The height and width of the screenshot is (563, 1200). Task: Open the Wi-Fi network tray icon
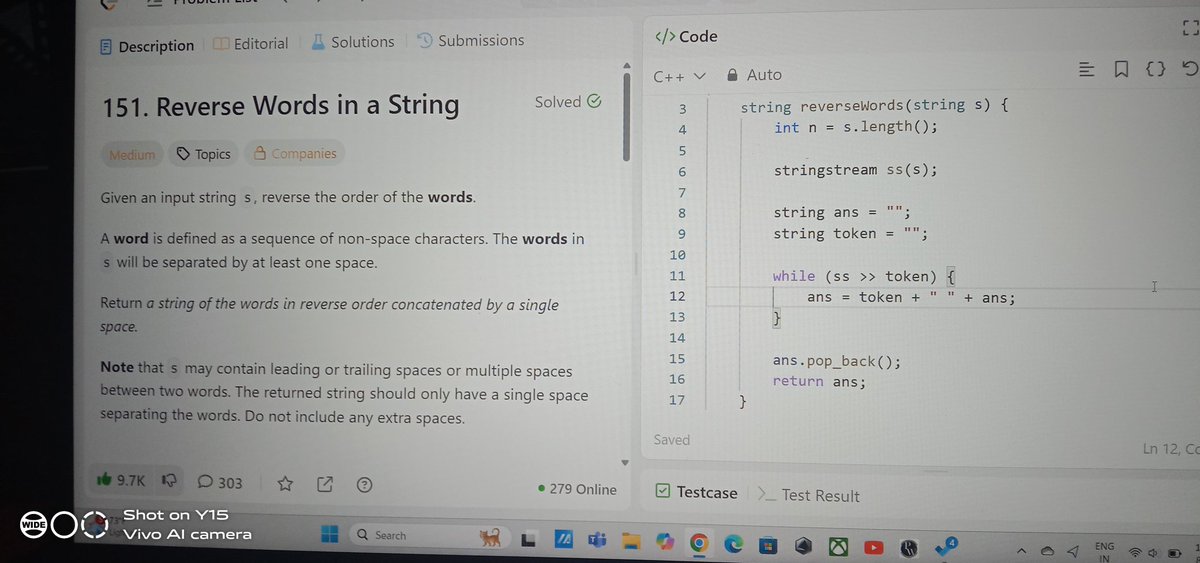(1135, 552)
